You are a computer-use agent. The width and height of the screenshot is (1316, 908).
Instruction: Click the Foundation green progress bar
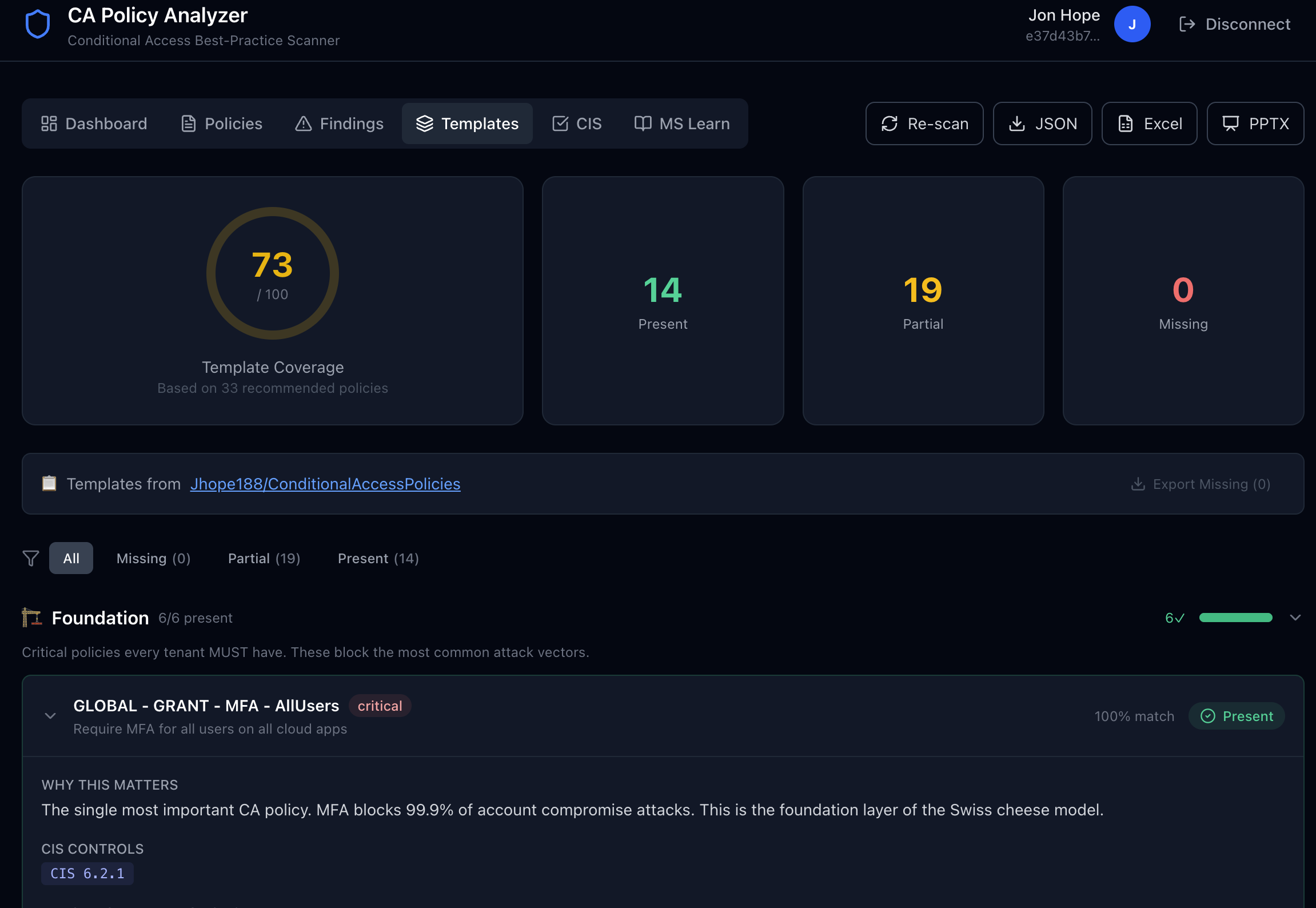point(1235,618)
